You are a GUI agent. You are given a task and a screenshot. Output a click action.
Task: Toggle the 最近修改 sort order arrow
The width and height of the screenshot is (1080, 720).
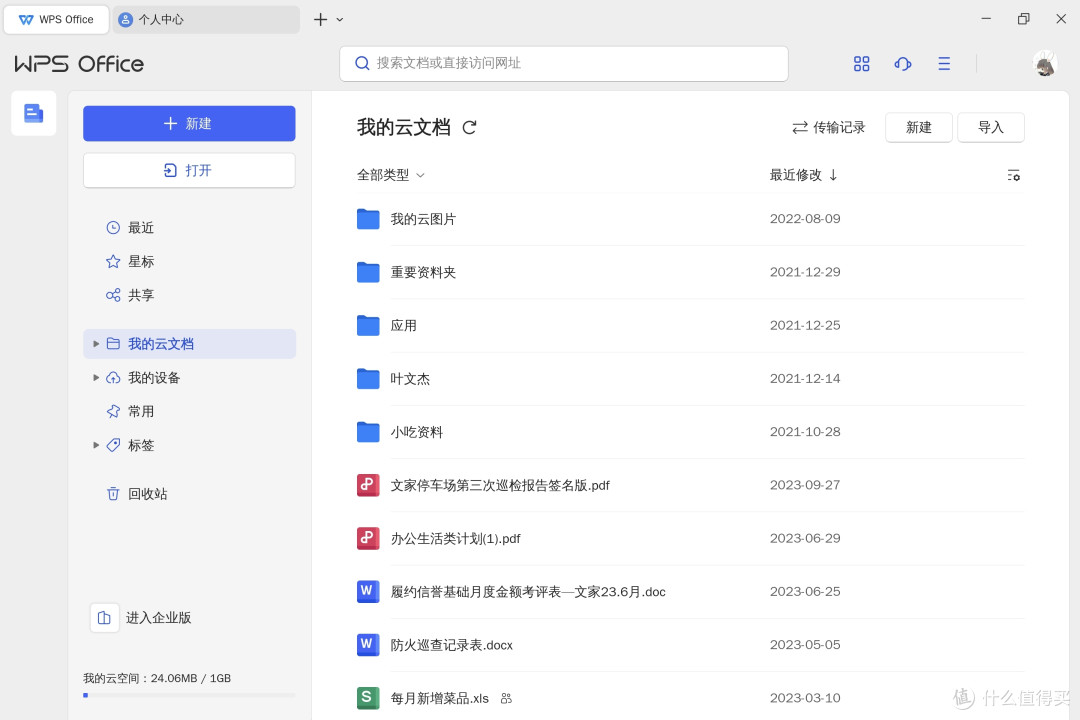[x=832, y=175]
